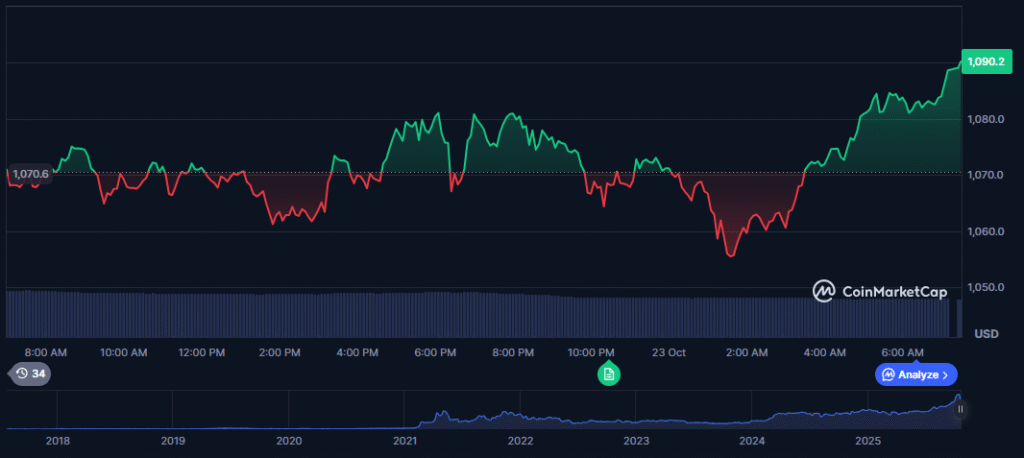Click the green 1,090.2 current price tag
This screenshot has height=458, width=1024.
tap(989, 61)
